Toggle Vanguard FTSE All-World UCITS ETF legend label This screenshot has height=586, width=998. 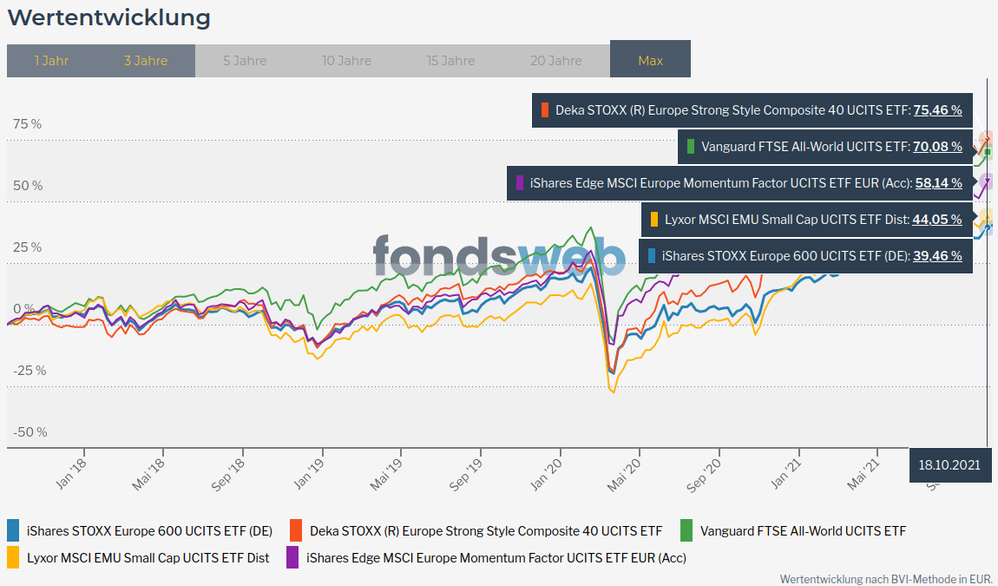click(802, 531)
